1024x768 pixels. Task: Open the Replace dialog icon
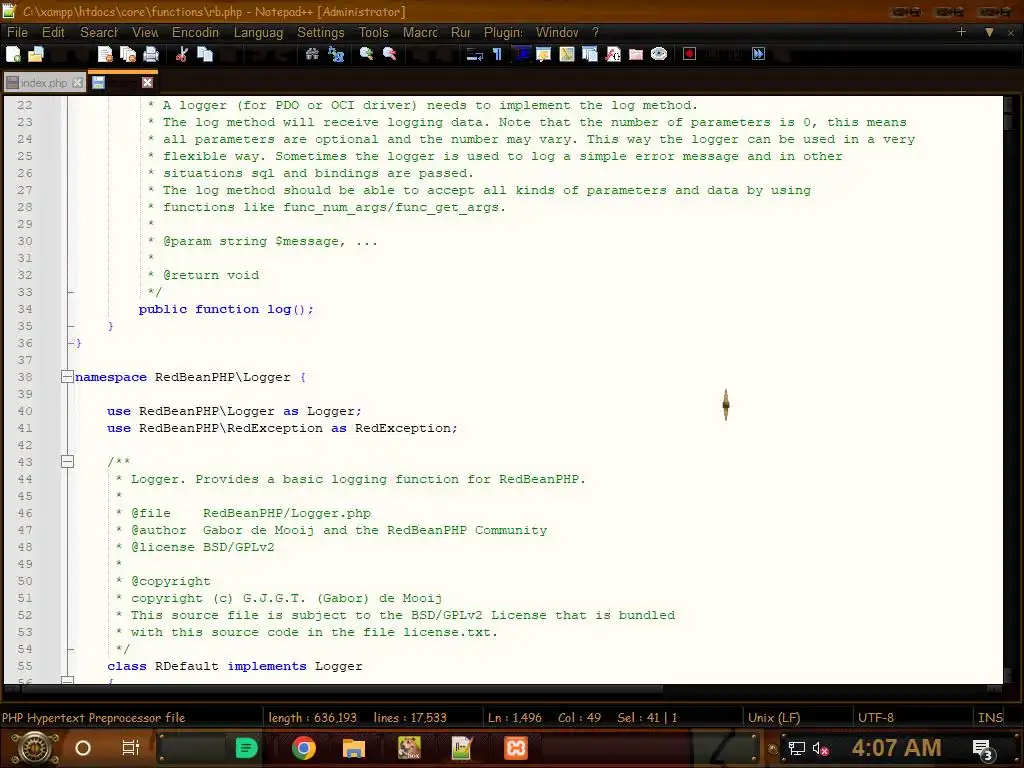pyautogui.click(x=336, y=54)
